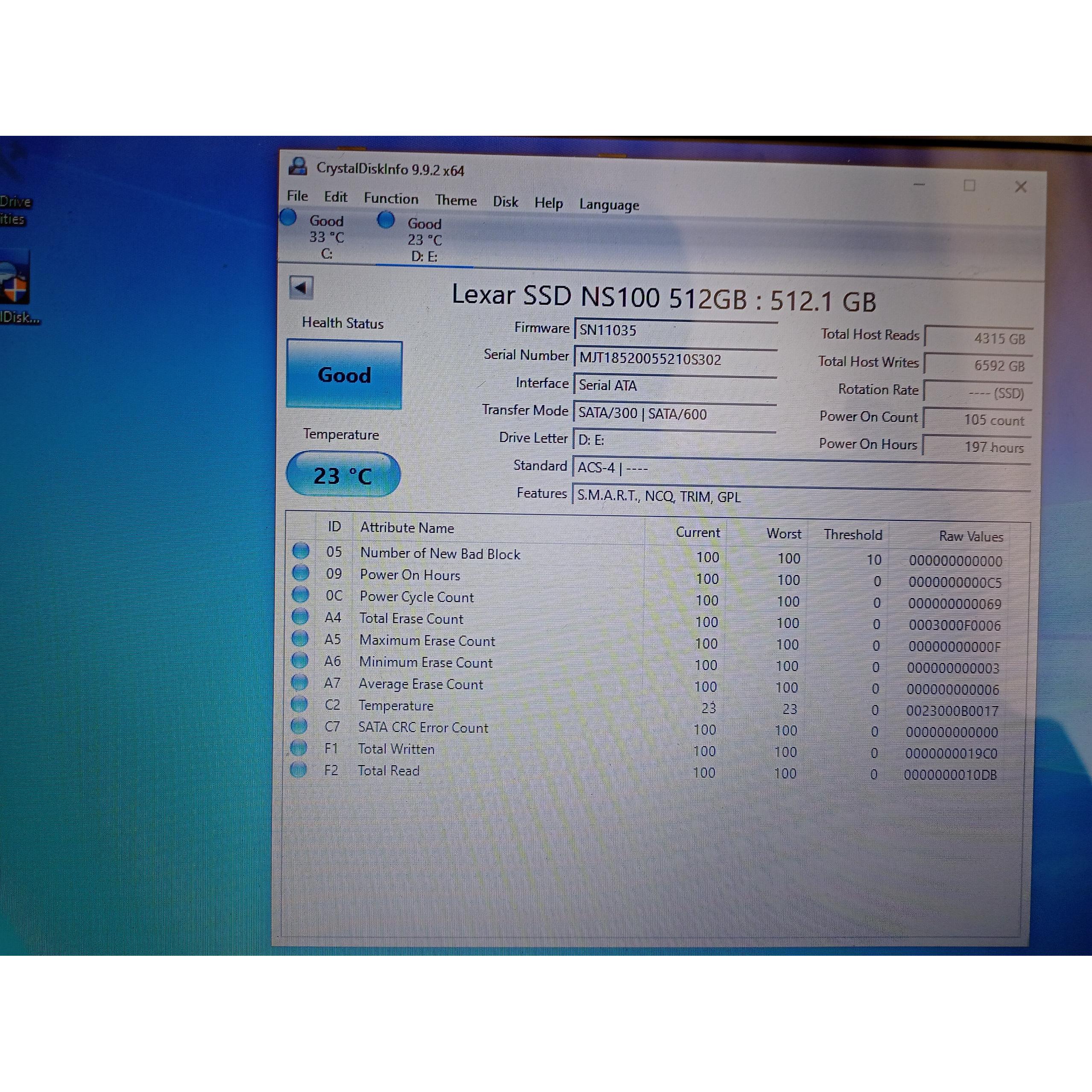Minimize the CrystalDiskInfo window

[919, 184]
